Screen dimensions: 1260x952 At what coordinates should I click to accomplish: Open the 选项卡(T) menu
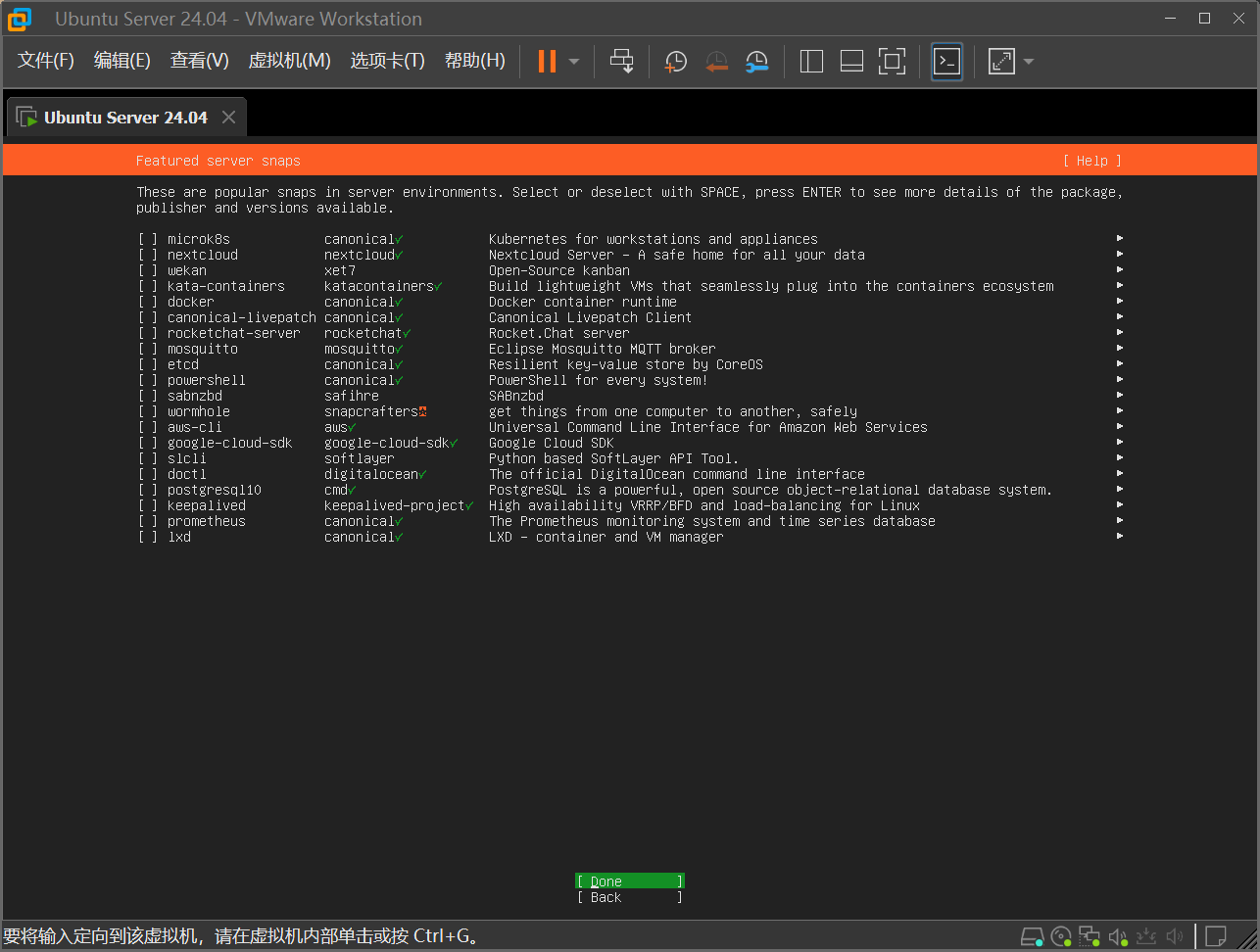(388, 61)
